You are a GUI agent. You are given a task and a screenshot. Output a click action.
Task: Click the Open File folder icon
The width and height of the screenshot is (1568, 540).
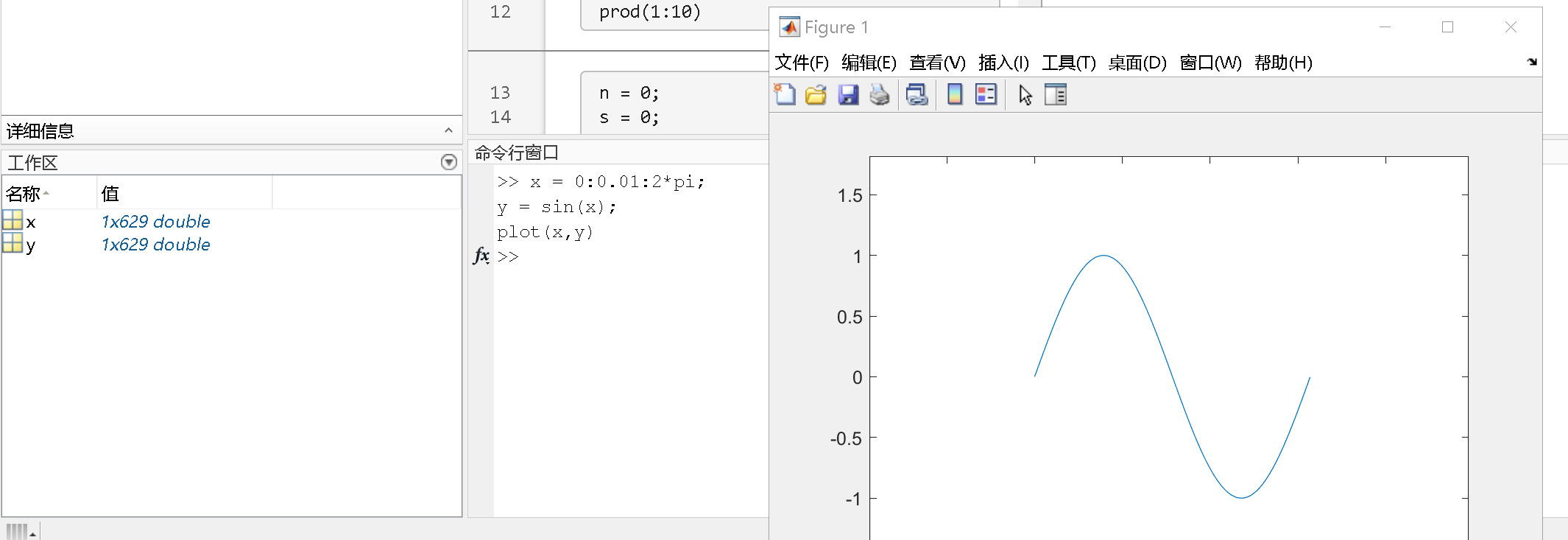coord(816,94)
